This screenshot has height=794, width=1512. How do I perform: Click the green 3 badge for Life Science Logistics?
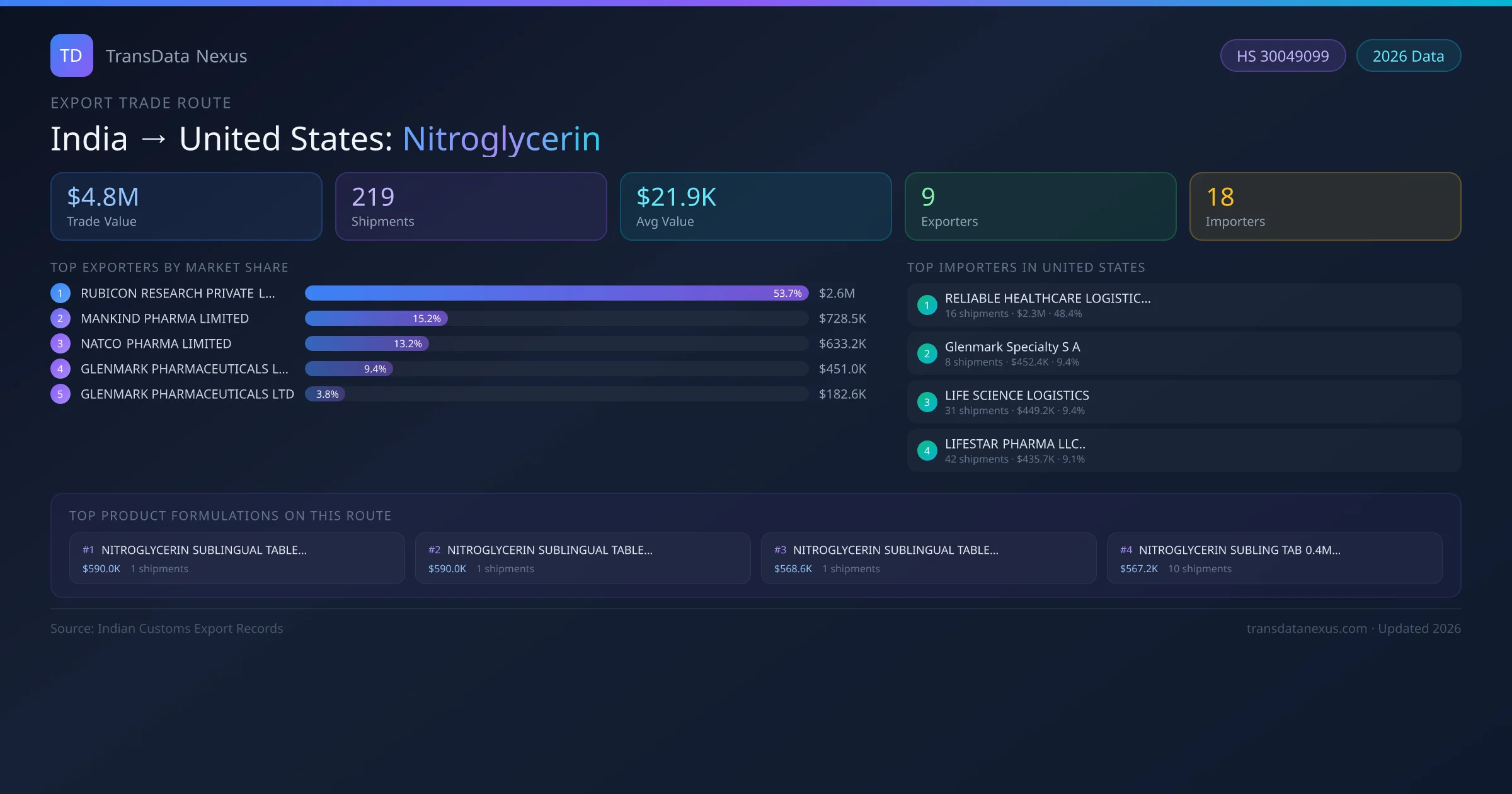927,401
